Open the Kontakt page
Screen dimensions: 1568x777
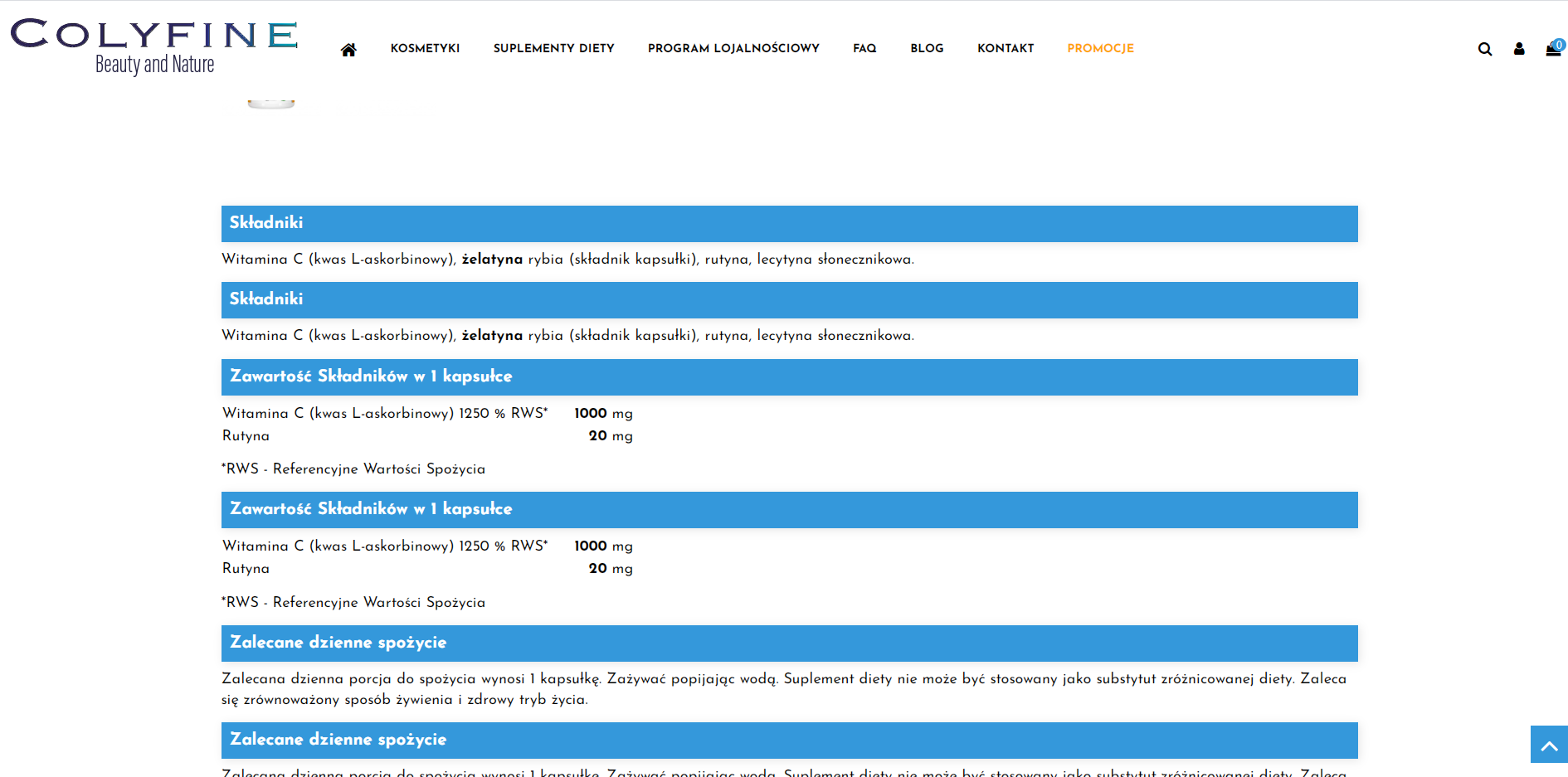click(1006, 48)
